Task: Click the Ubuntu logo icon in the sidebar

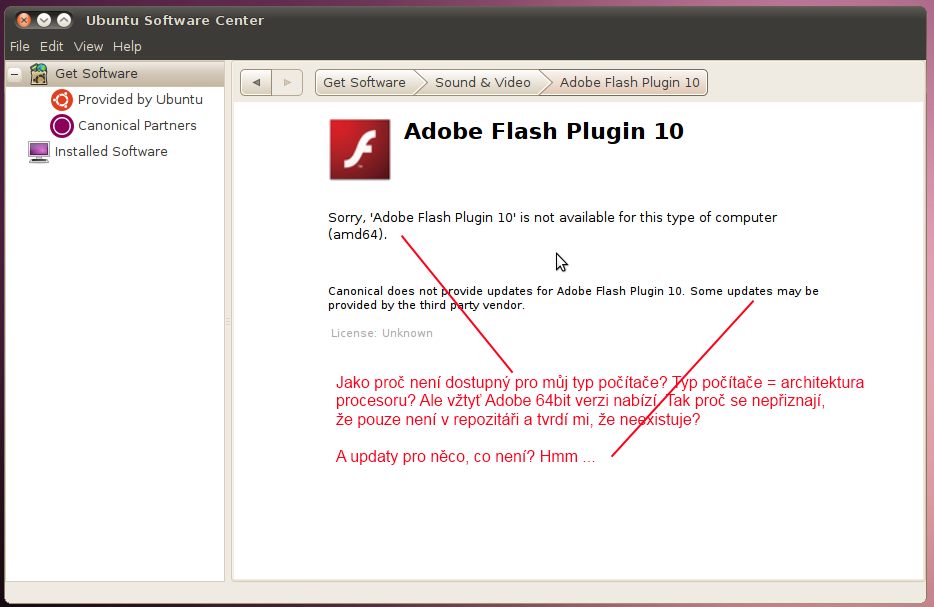Action: pyautogui.click(x=62, y=99)
